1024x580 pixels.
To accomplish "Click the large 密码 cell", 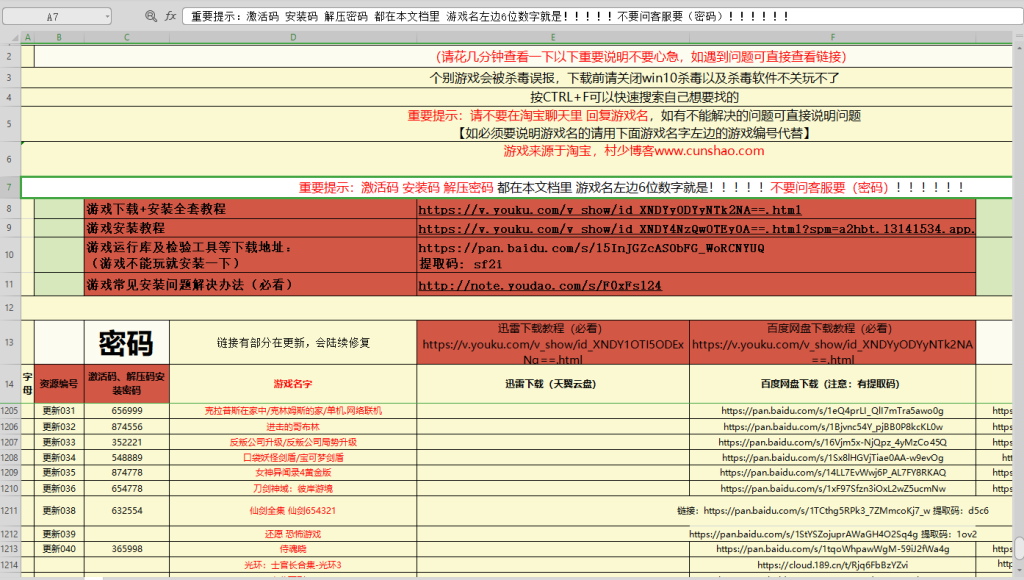I will [x=127, y=343].
